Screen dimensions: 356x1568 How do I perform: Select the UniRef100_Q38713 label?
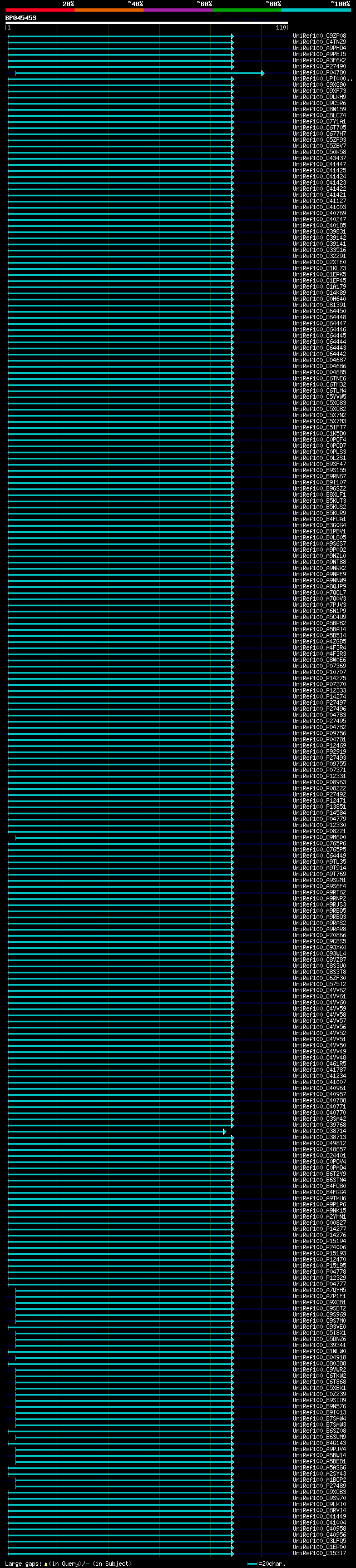[319, 1137]
